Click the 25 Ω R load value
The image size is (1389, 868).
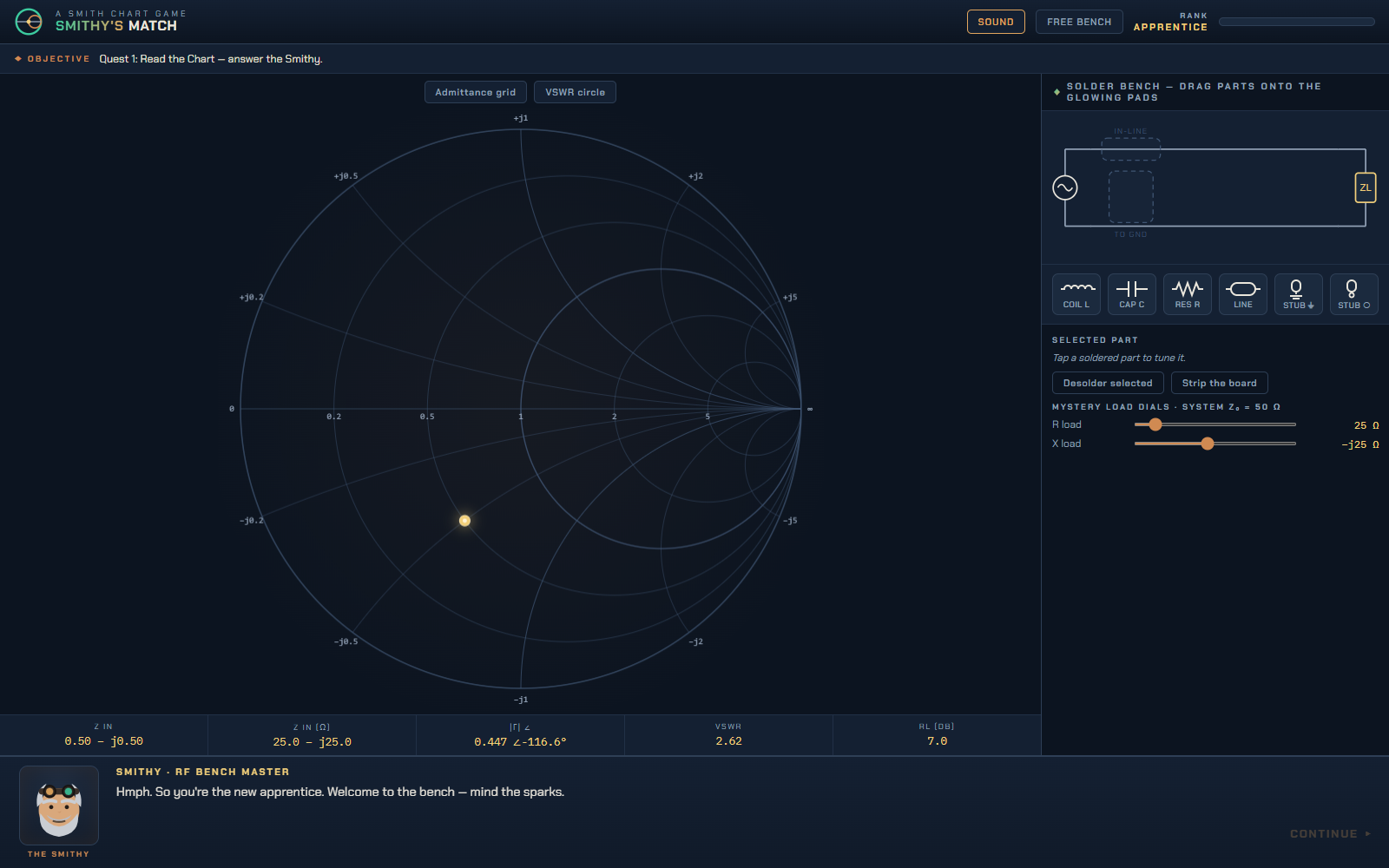pyautogui.click(x=1366, y=425)
